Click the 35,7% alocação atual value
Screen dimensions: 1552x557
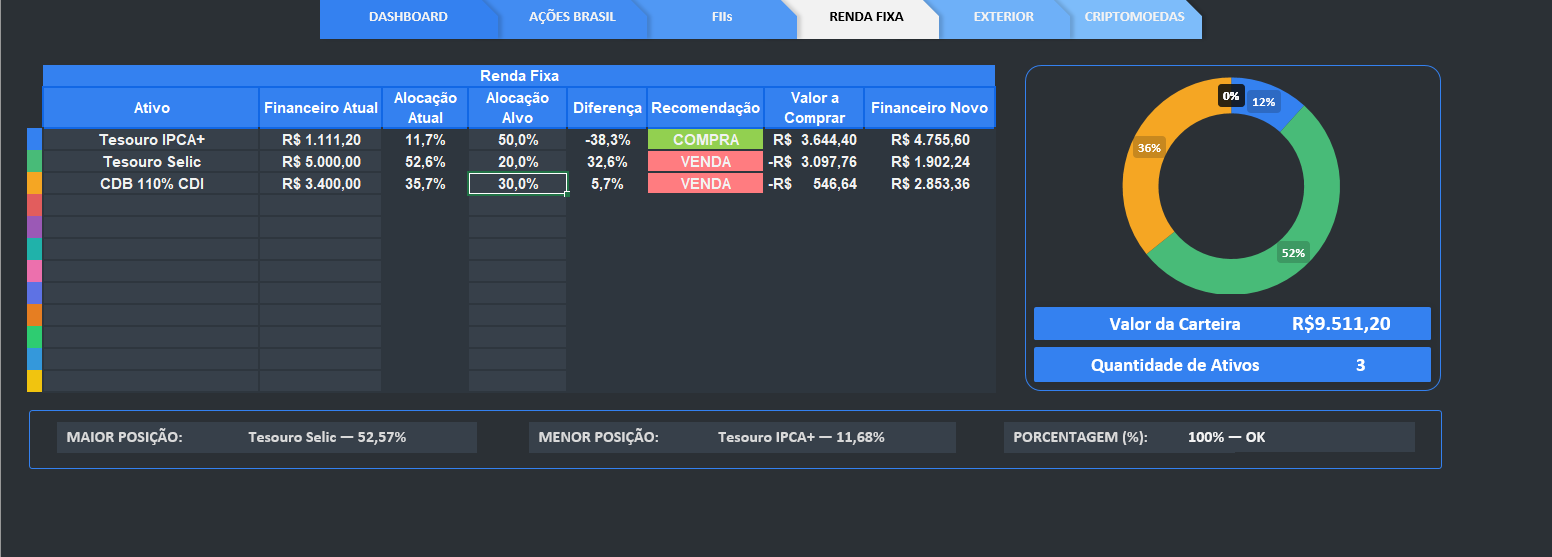click(x=425, y=184)
